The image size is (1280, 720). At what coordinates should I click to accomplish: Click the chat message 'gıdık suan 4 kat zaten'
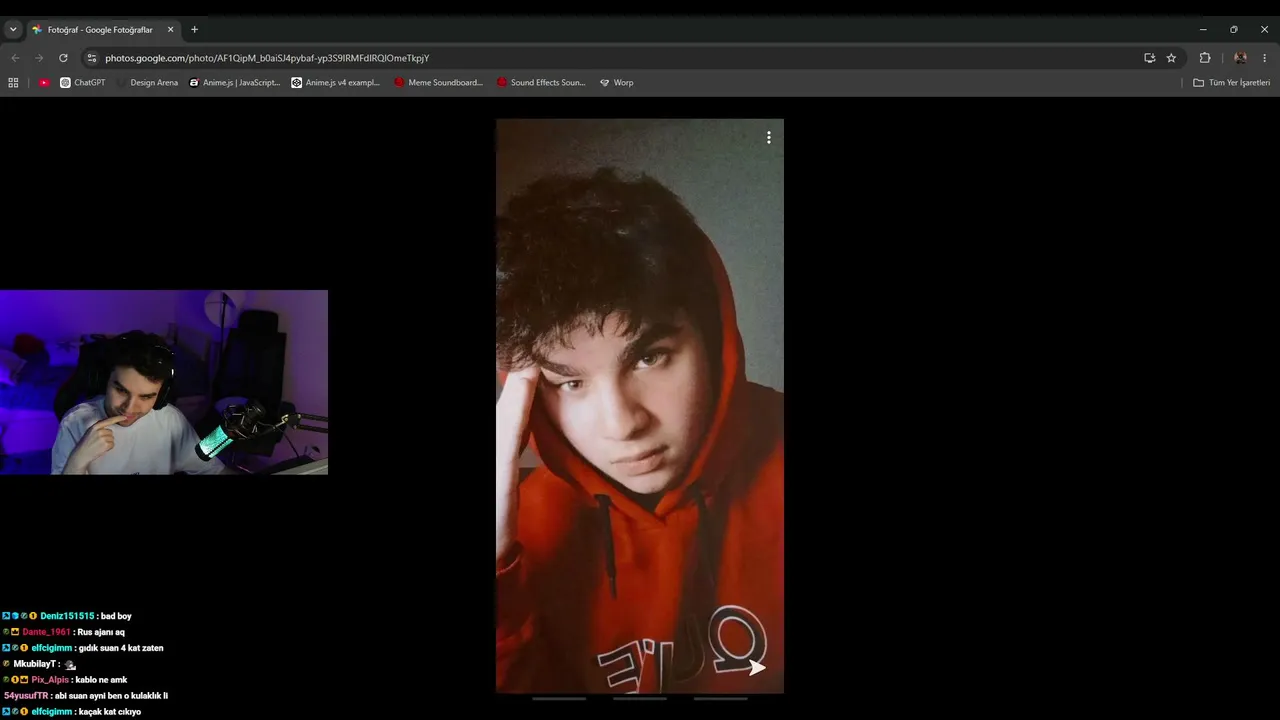click(121, 648)
